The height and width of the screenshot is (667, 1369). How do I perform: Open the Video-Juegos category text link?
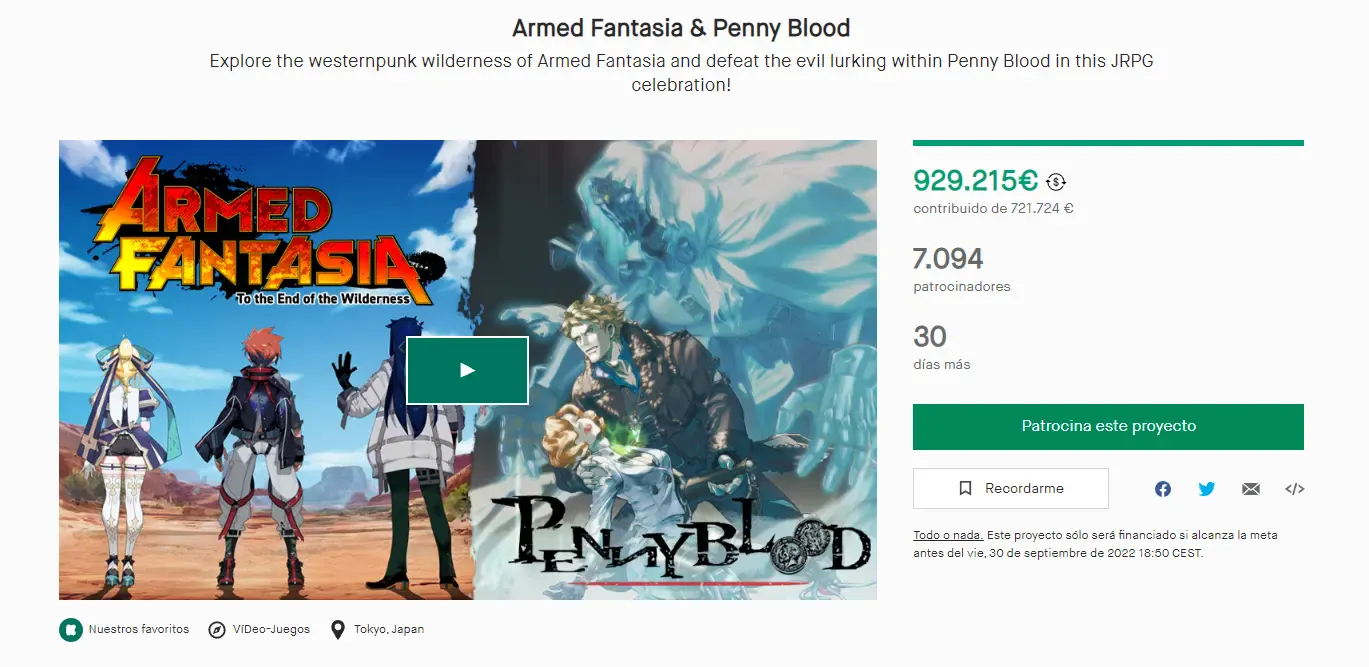click(273, 630)
